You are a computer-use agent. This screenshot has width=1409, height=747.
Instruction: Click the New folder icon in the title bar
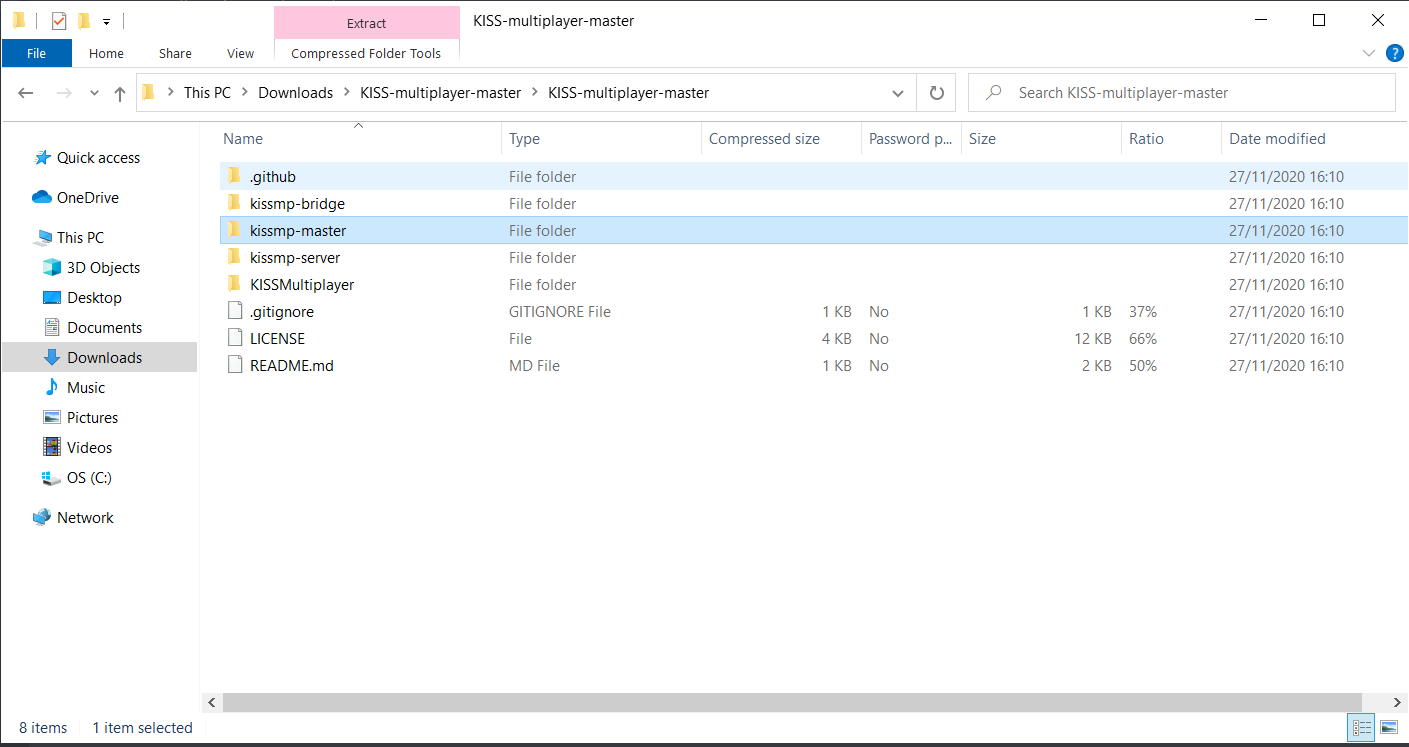click(x=84, y=20)
